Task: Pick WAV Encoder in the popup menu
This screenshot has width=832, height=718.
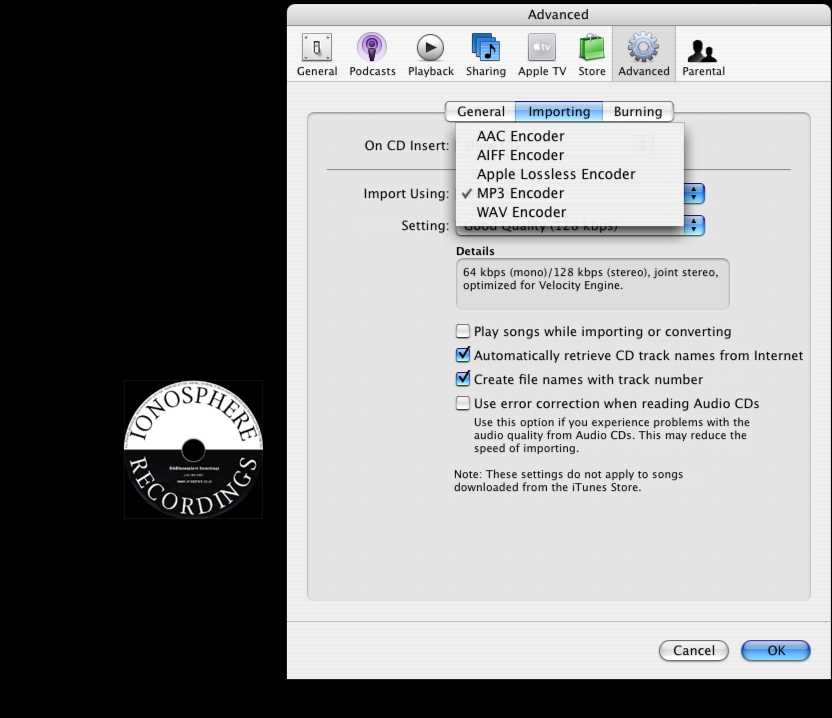Action: point(521,212)
